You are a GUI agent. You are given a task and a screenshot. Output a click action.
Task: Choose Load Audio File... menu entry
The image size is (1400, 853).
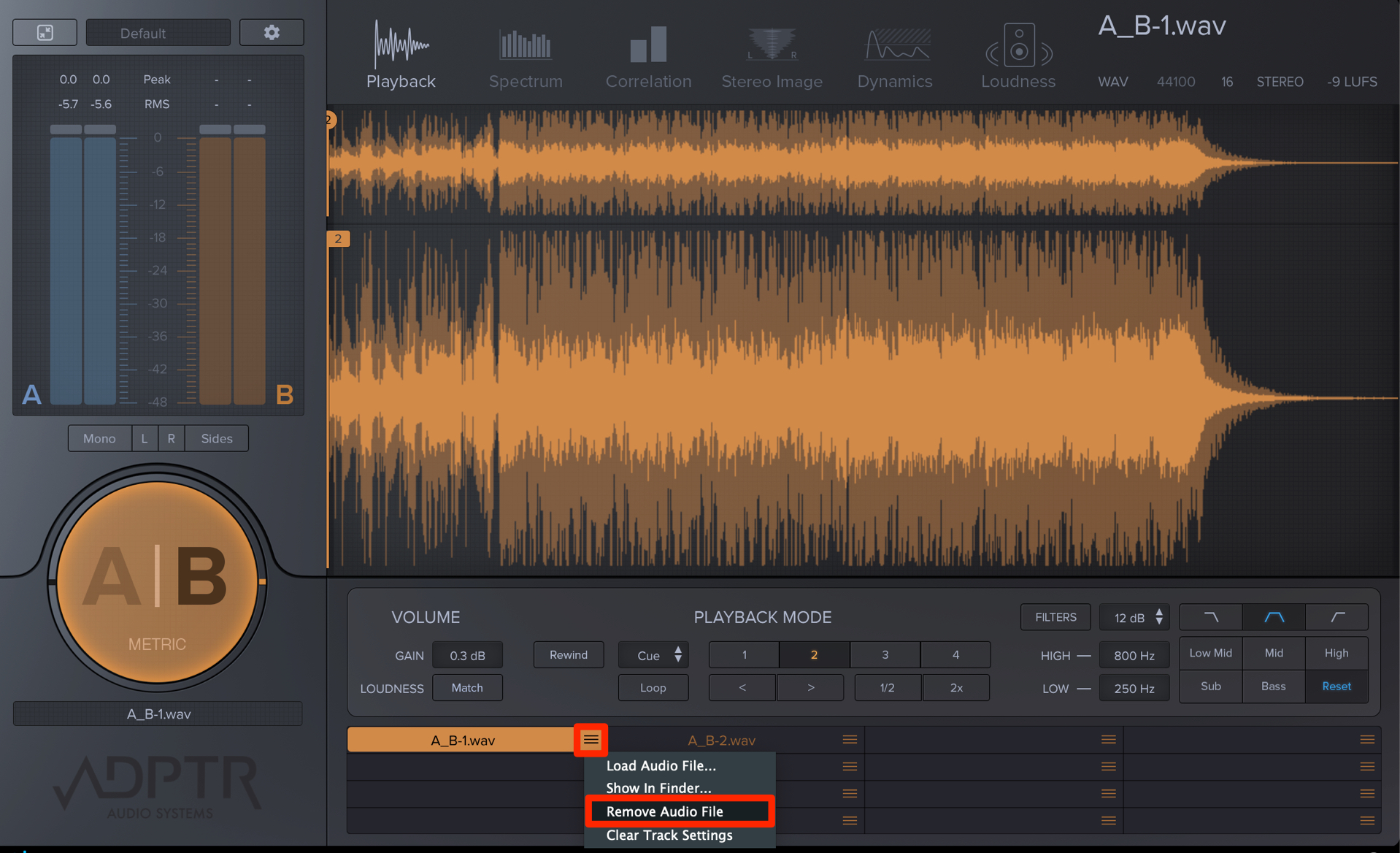click(x=680, y=765)
